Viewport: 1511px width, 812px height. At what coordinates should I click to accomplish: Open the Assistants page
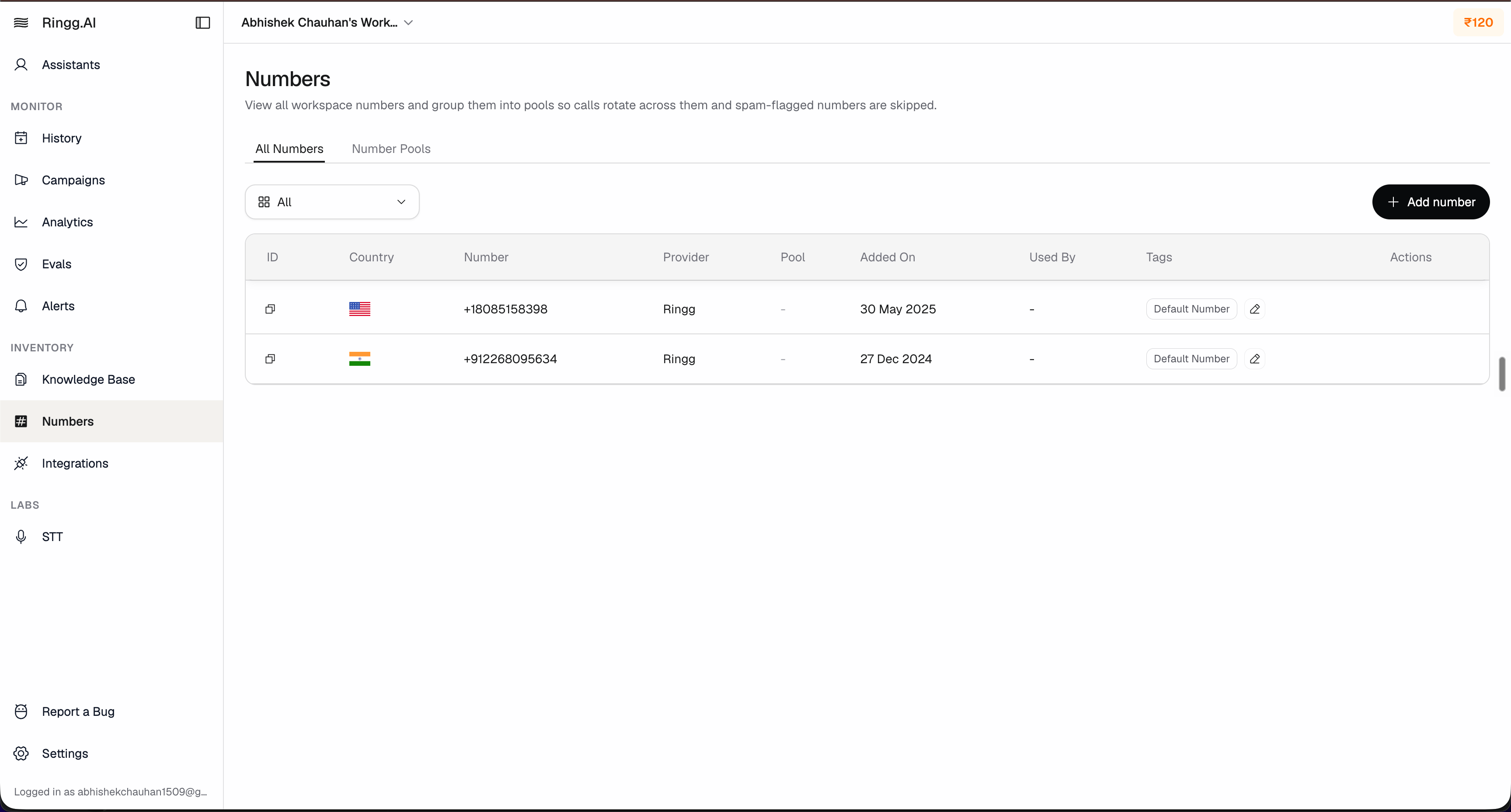click(x=111, y=65)
